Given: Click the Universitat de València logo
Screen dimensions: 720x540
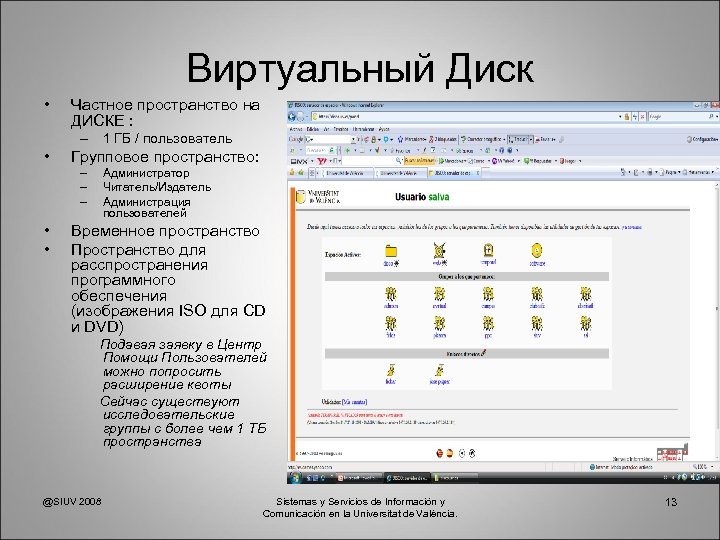Looking at the screenshot, I should coord(319,197).
